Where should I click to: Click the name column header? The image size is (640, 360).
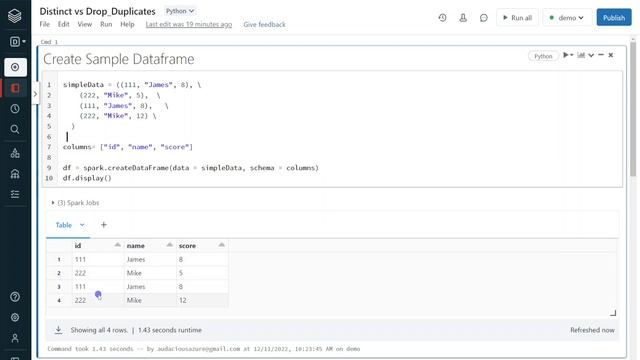pos(150,245)
